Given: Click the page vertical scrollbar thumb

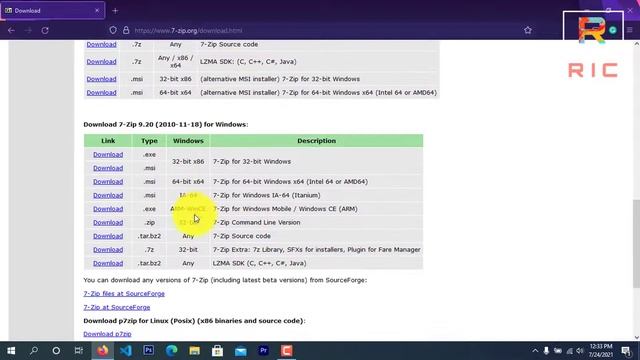Looking at the screenshot, I should tap(636, 244).
